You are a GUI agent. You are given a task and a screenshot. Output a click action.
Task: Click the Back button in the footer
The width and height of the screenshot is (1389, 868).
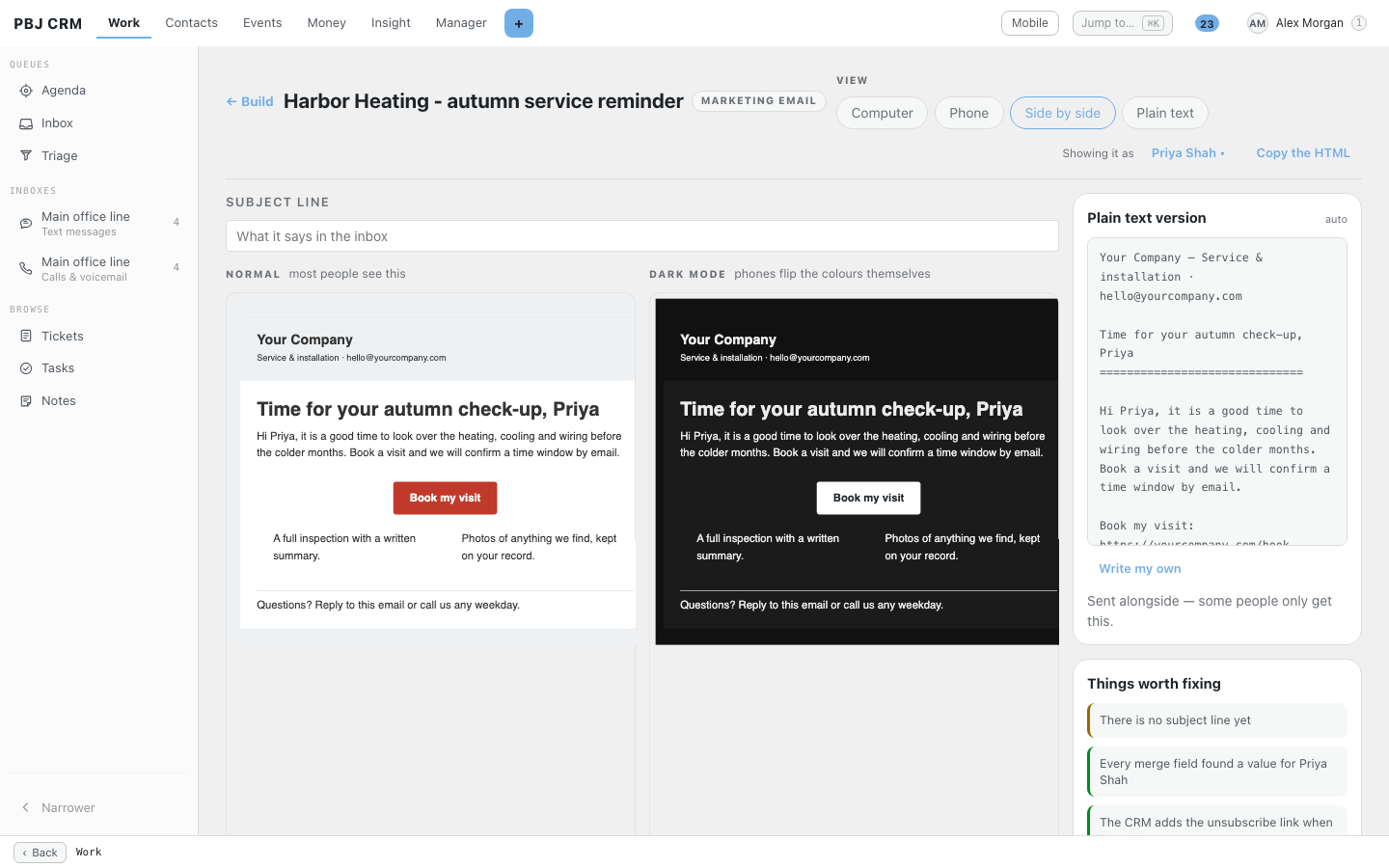pos(40,853)
